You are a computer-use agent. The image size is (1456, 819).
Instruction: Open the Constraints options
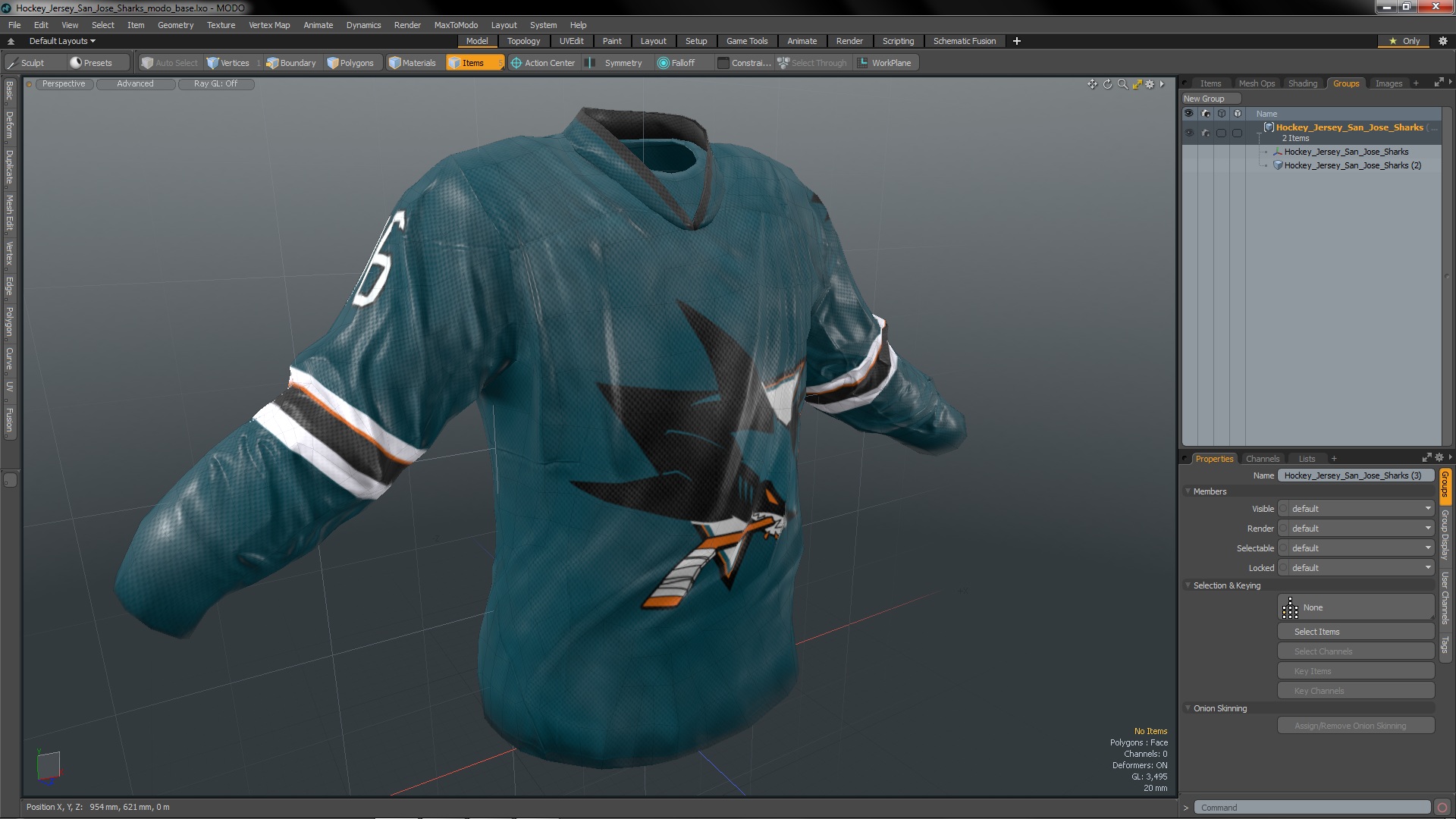click(745, 63)
